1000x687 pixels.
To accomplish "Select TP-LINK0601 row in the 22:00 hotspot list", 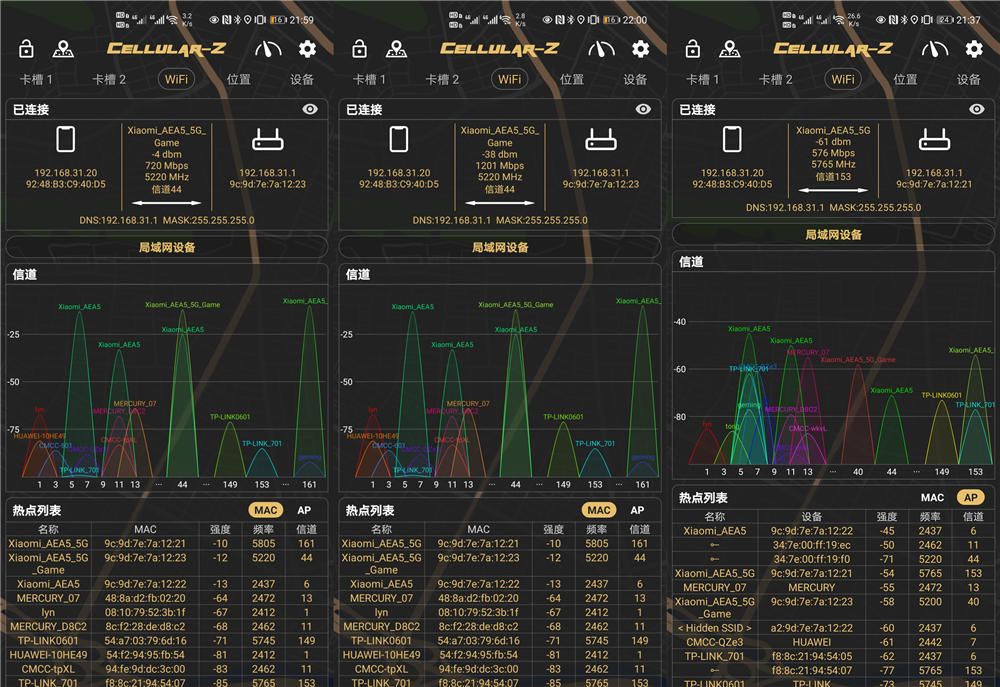I will click(500, 640).
